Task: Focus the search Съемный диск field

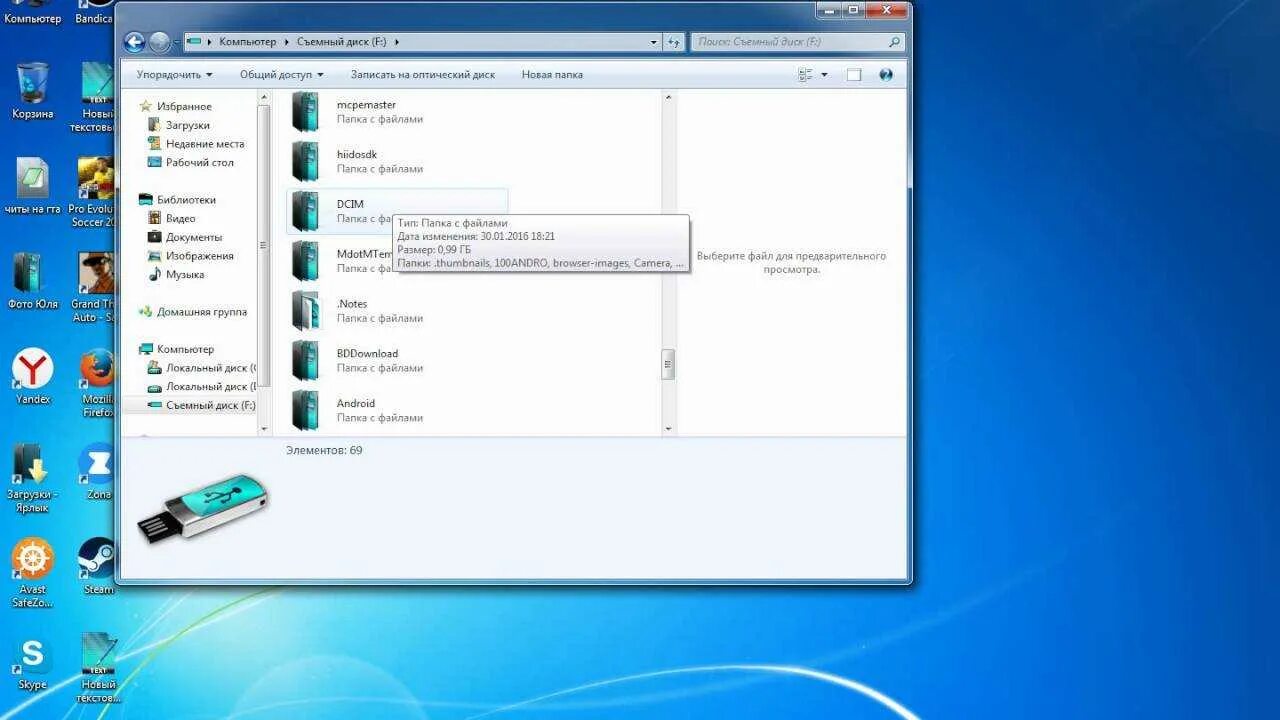Action: [x=797, y=42]
